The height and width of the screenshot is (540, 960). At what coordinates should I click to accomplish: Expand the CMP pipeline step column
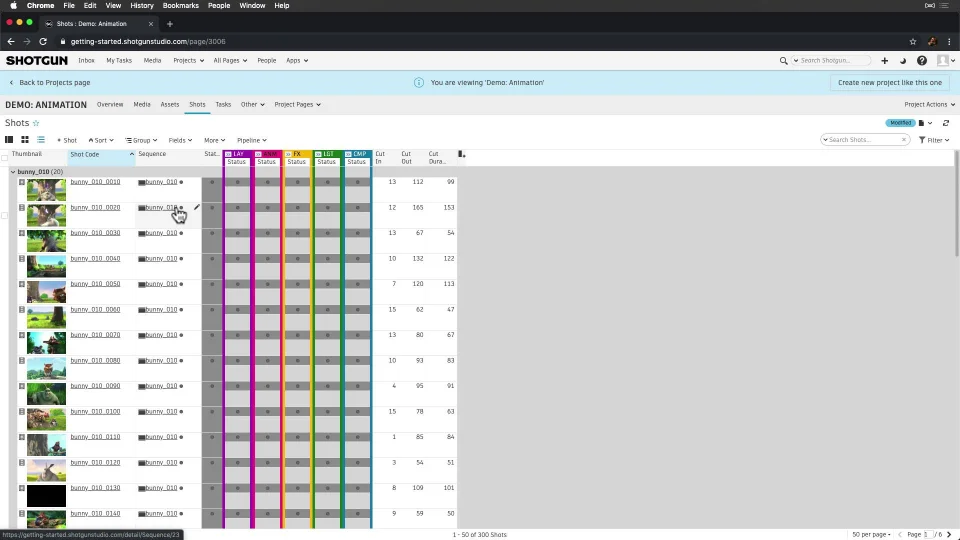348,154
